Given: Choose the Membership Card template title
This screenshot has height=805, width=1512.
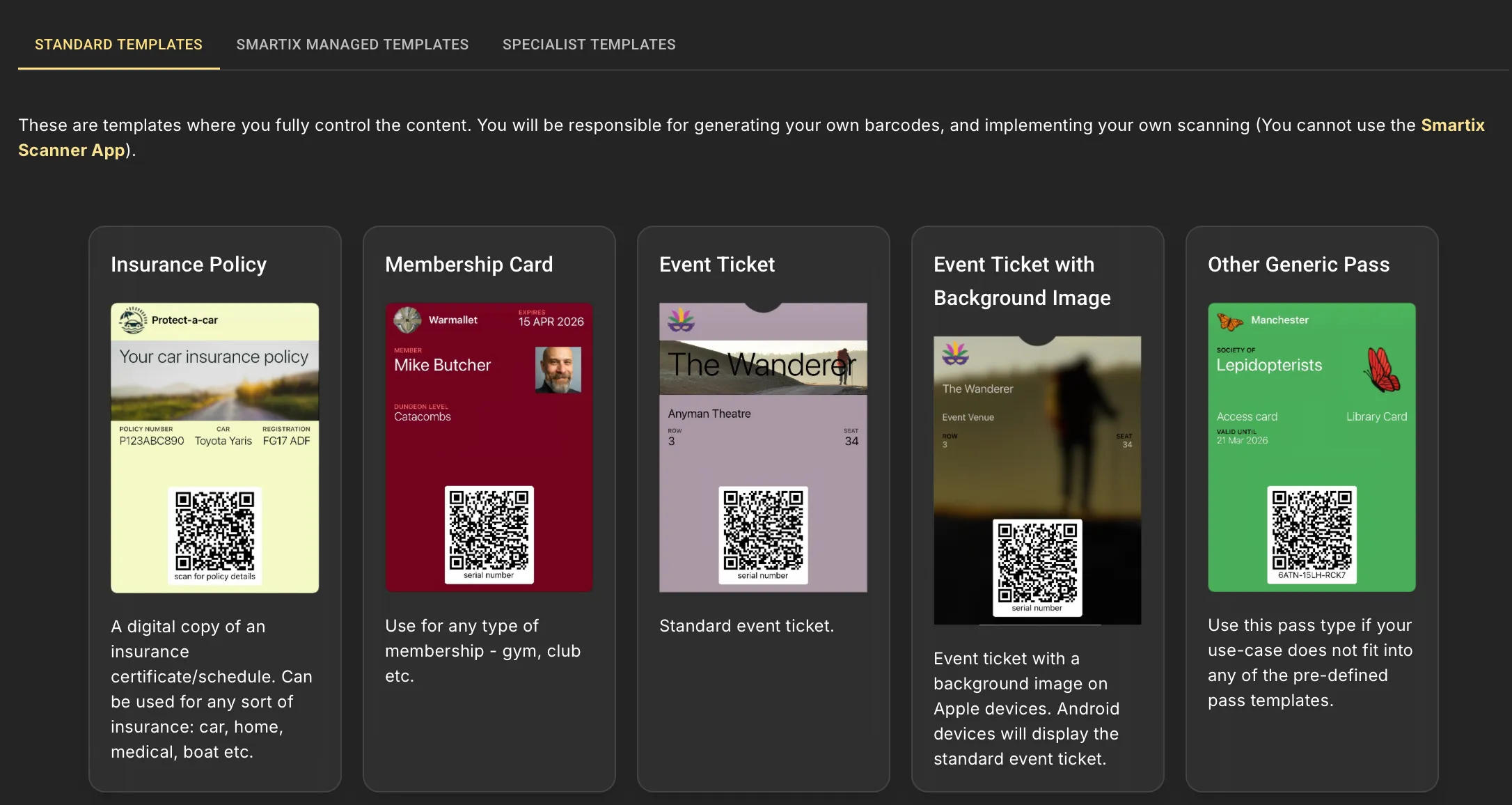Looking at the screenshot, I should pyautogui.click(x=468, y=265).
